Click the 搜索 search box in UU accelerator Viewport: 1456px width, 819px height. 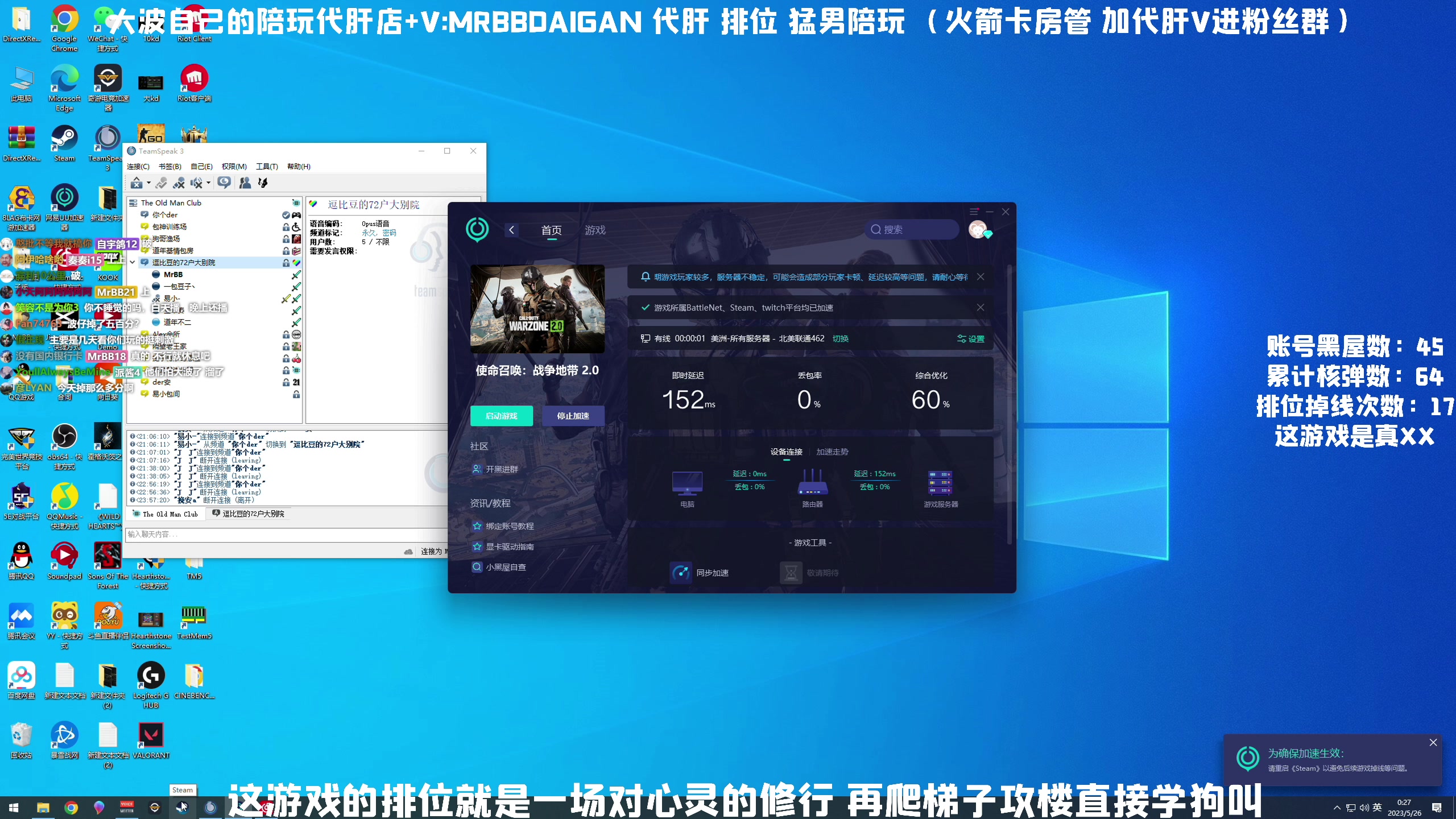[x=912, y=230]
